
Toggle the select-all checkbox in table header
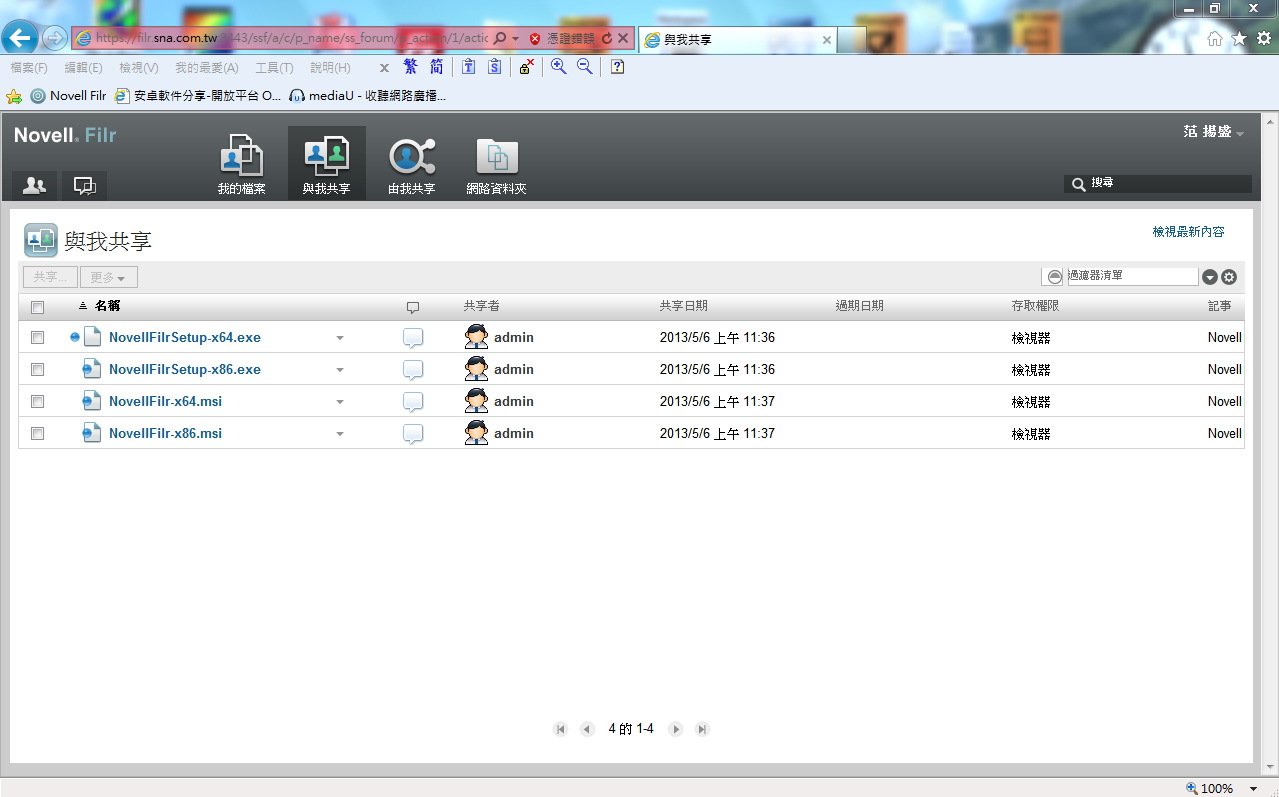pyautogui.click(x=37, y=307)
